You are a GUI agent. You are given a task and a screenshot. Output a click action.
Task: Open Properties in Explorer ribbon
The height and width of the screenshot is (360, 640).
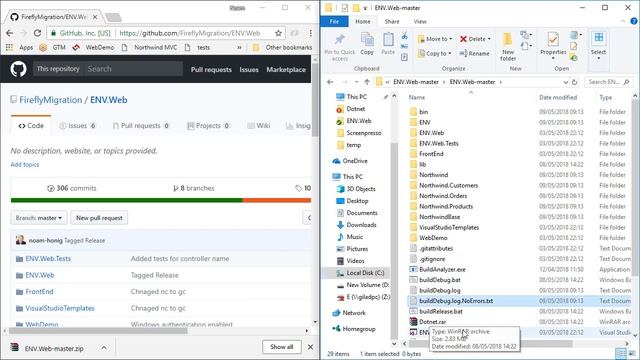(x=553, y=46)
